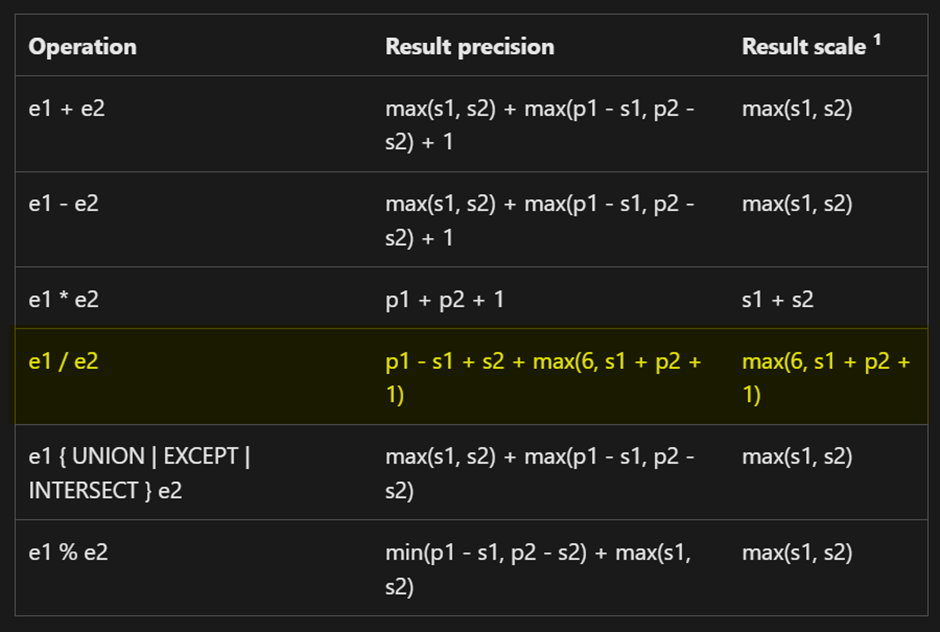The width and height of the screenshot is (940, 632).
Task: Click the highlighted division result scale formula
Action: (x=826, y=377)
